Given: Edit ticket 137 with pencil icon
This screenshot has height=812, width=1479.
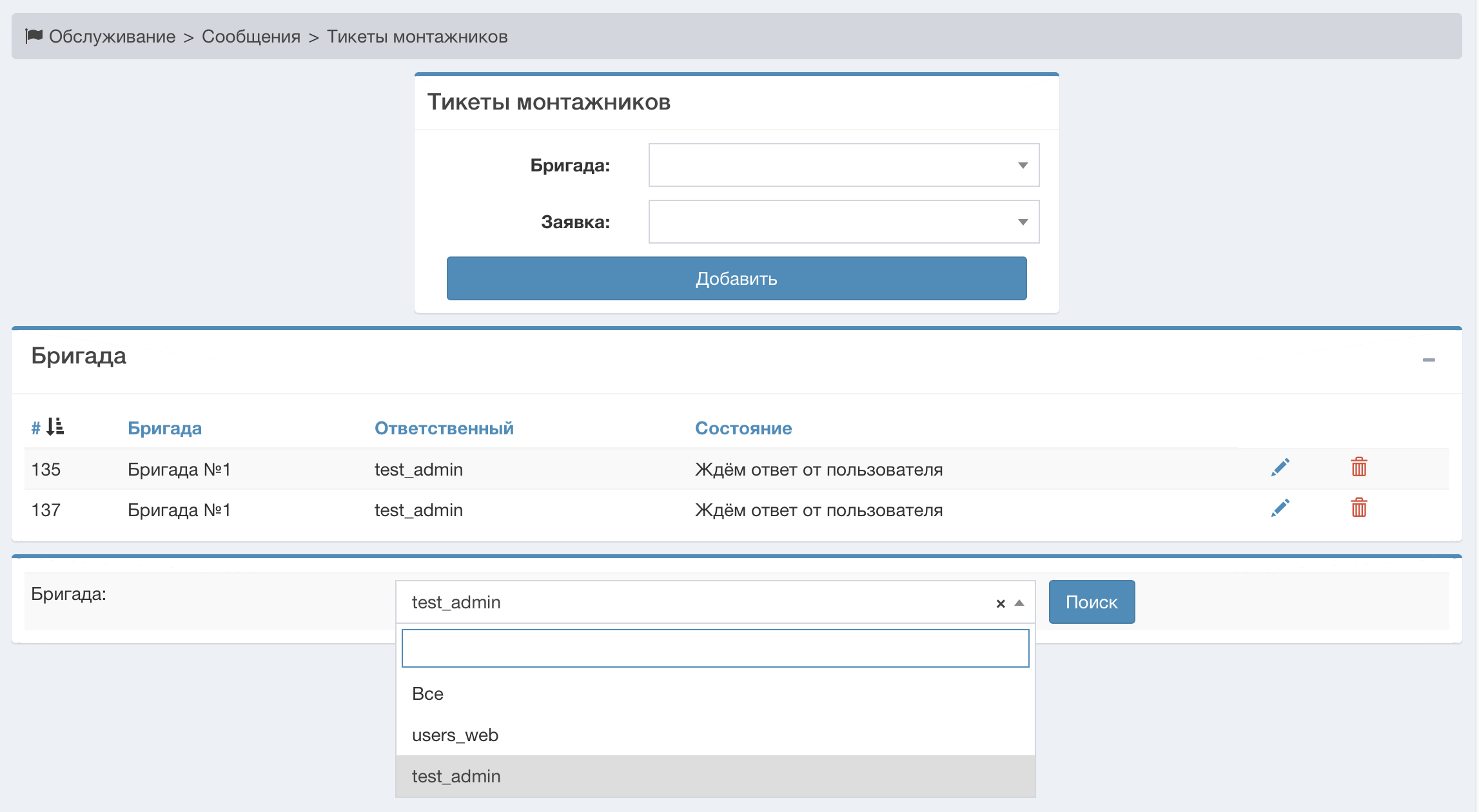Looking at the screenshot, I should click(1280, 508).
